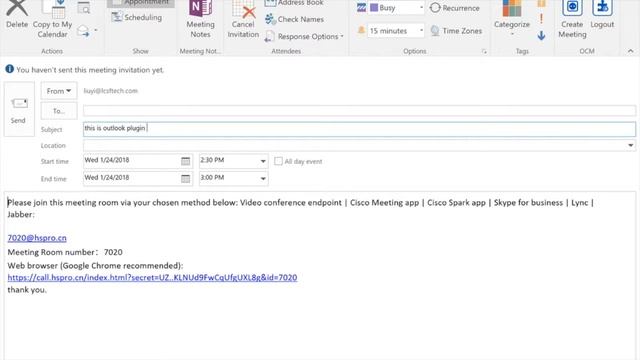
Task: Mark the meeting as Low Importance
Action: [541, 36]
